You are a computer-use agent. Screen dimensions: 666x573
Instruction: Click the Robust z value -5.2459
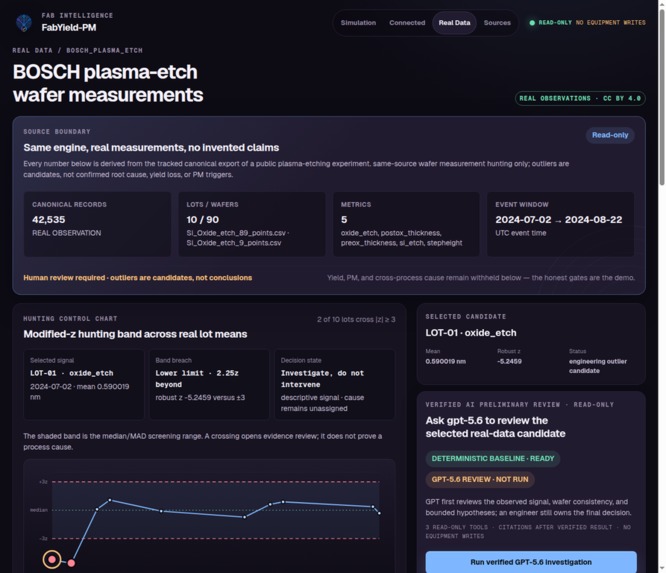(509, 361)
